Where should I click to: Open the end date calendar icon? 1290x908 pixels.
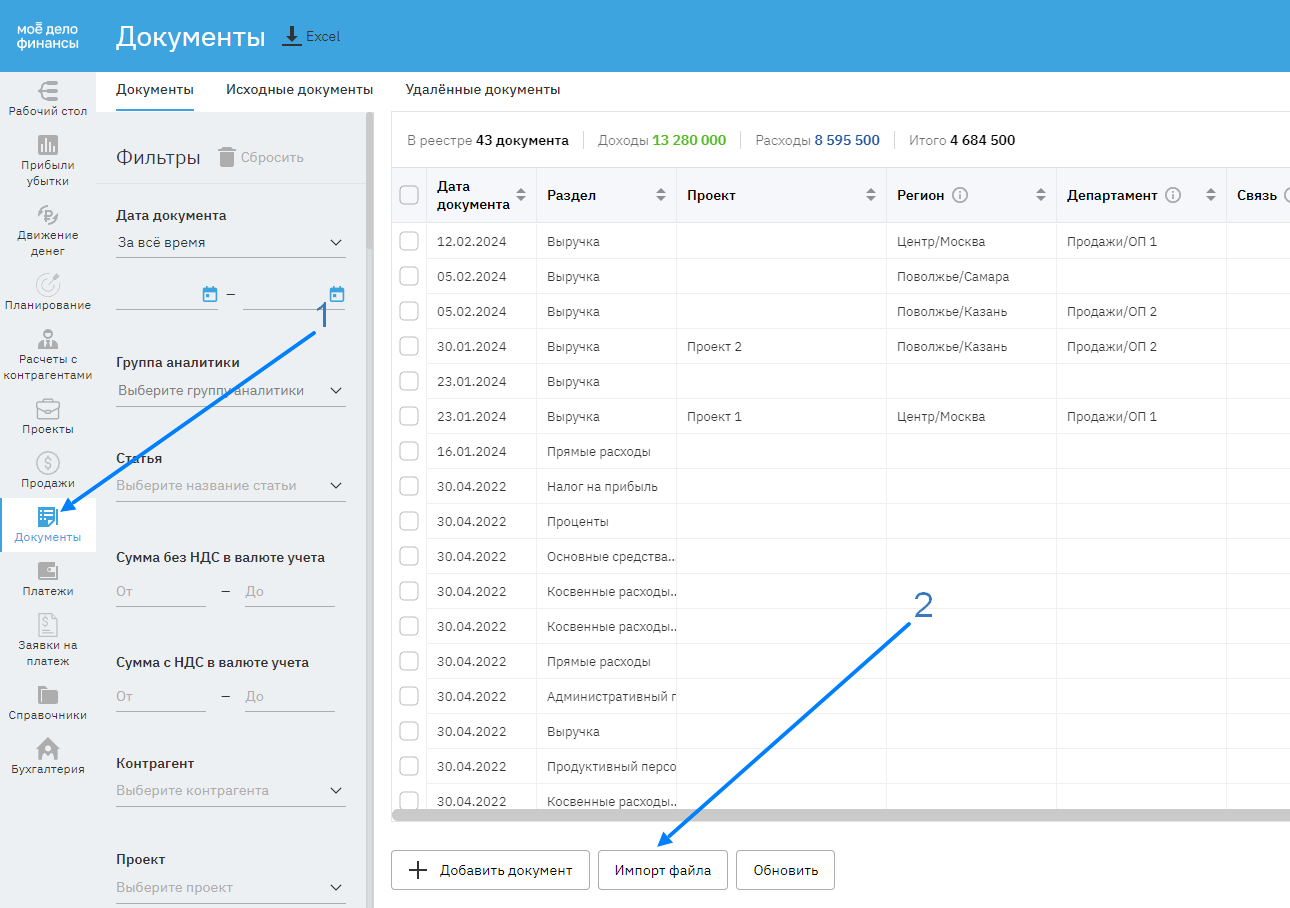tap(337, 294)
